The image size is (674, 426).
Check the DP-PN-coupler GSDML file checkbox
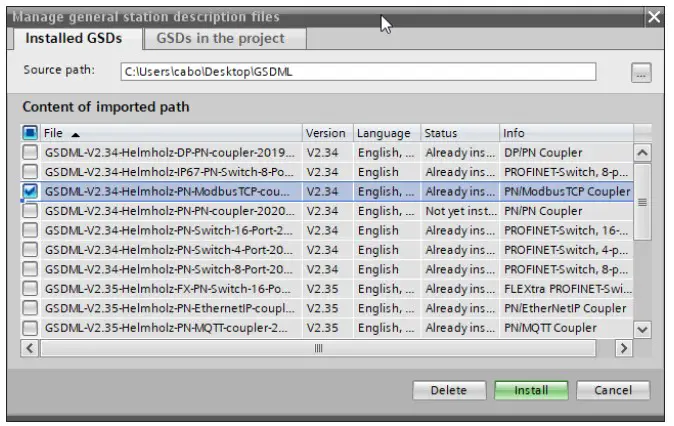pos(30,152)
